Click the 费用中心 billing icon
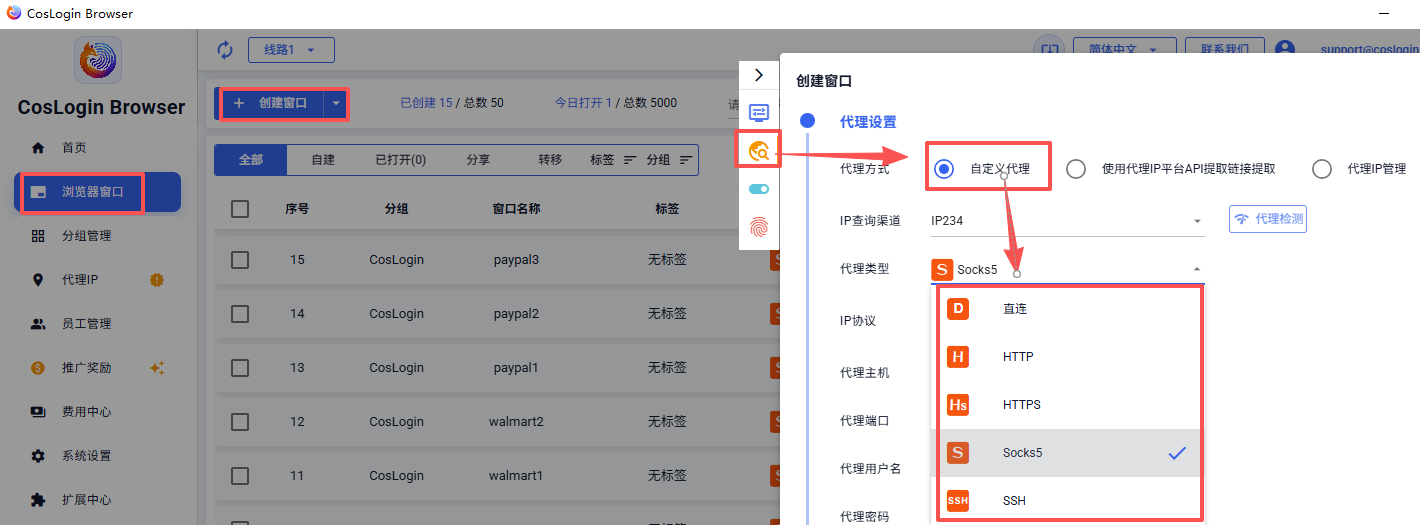The width and height of the screenshot is (1420, 525). [x=38, y=412]
